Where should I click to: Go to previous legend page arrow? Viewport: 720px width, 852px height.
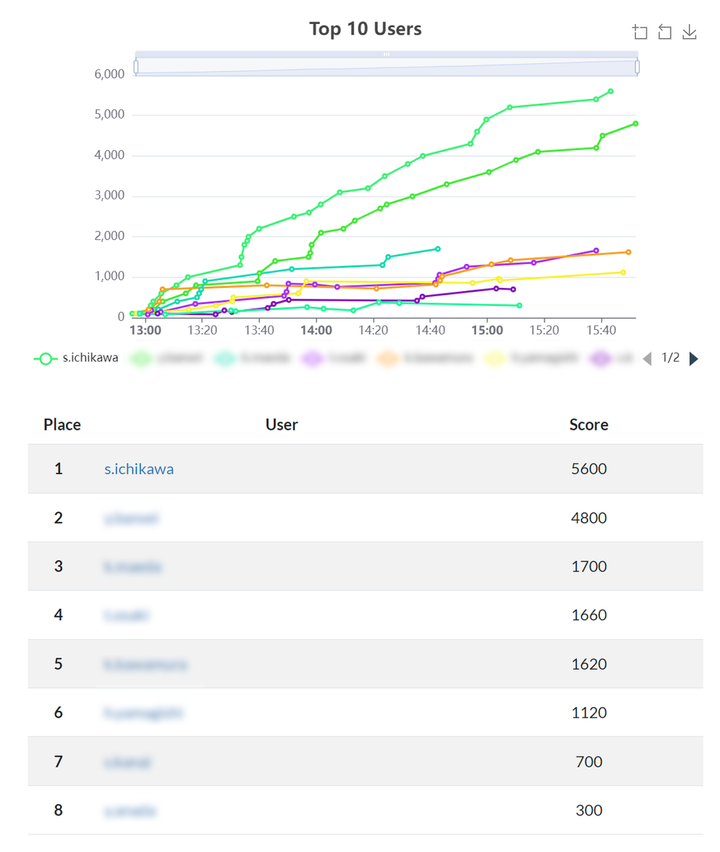click(646, 358)
